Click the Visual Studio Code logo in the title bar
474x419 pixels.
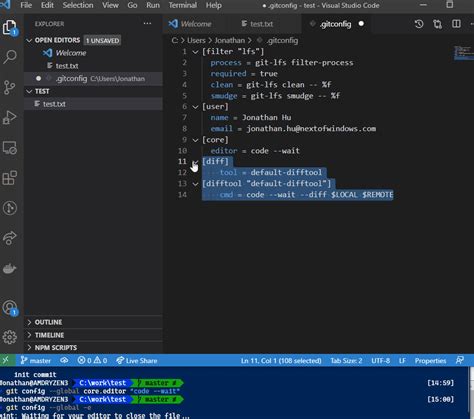point(5,5)
